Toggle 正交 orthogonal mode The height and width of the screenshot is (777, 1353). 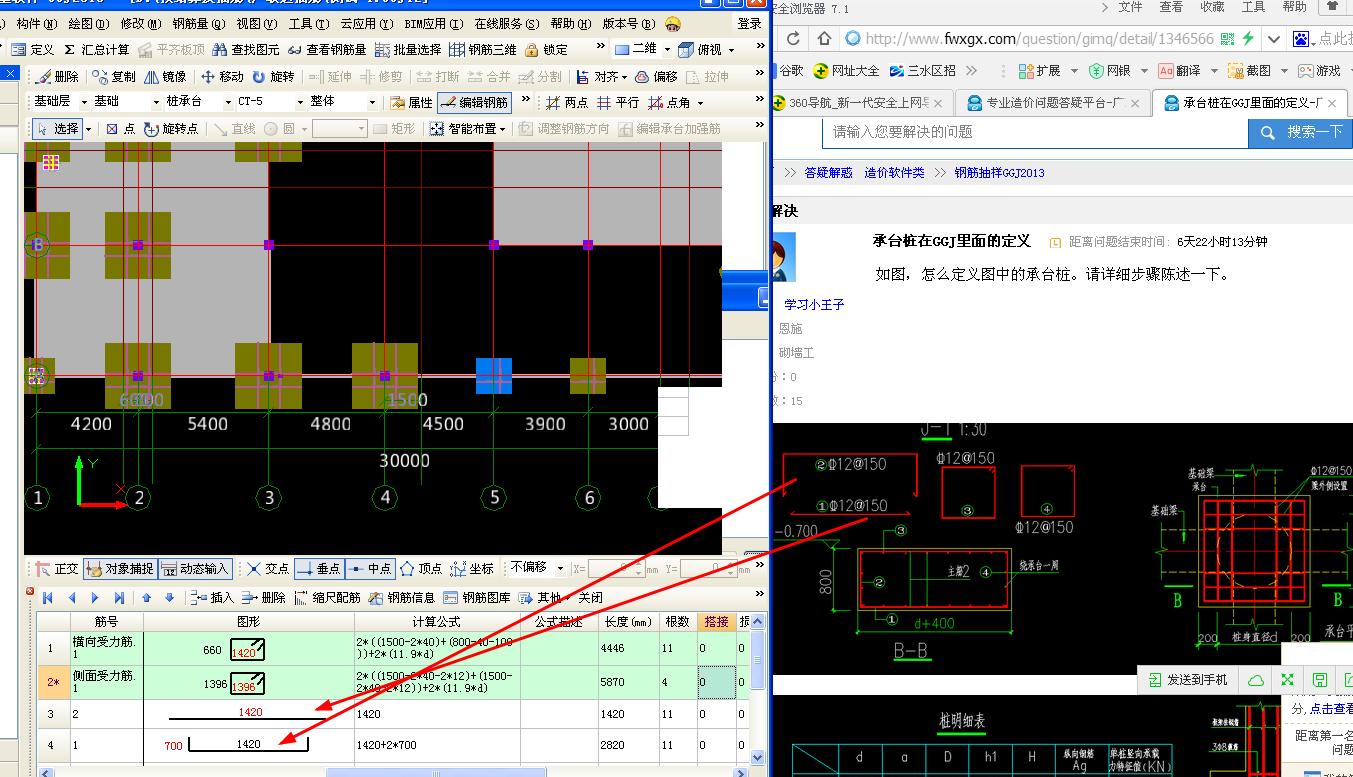tap(56, 568)
